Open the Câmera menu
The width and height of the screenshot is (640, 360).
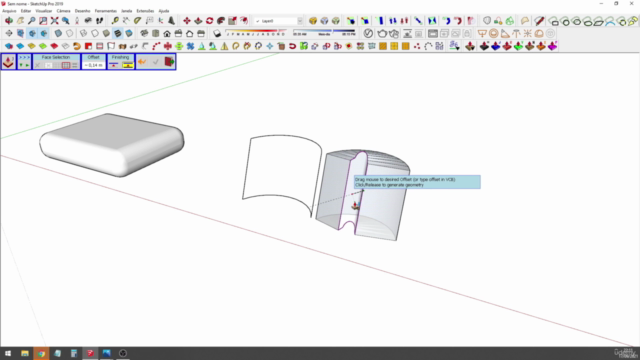point(63,11)
